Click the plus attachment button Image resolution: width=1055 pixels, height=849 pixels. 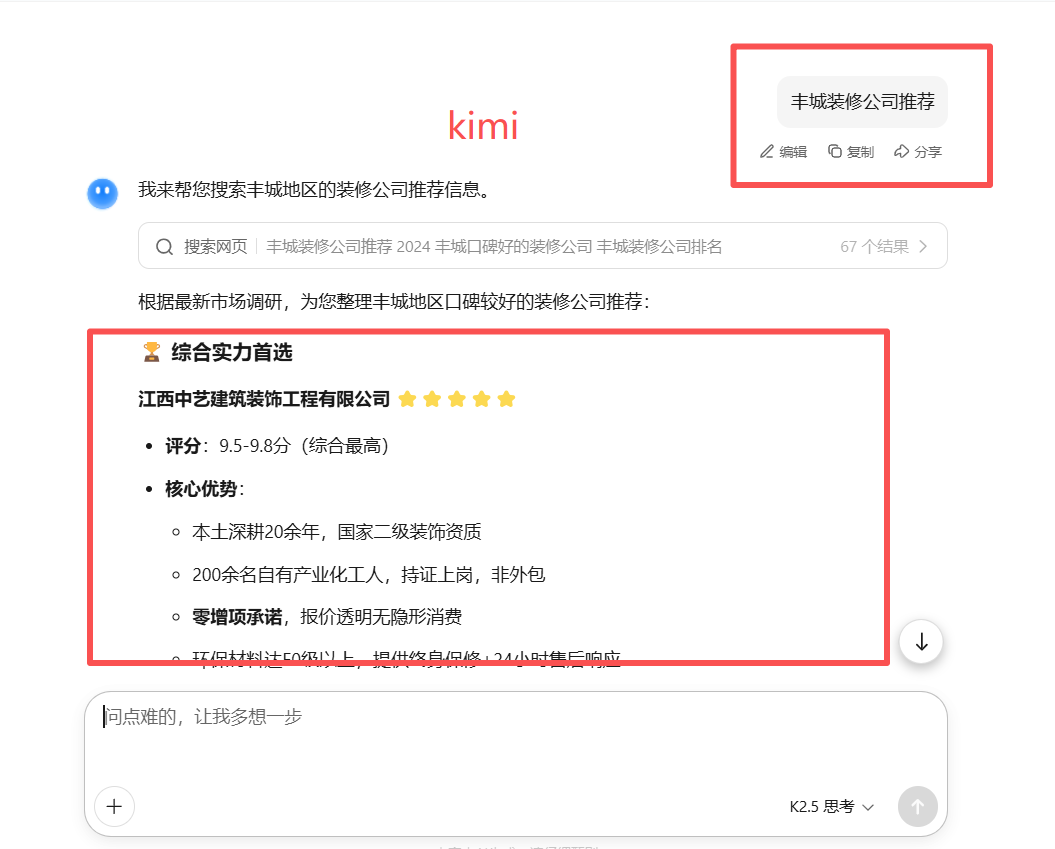114,806
